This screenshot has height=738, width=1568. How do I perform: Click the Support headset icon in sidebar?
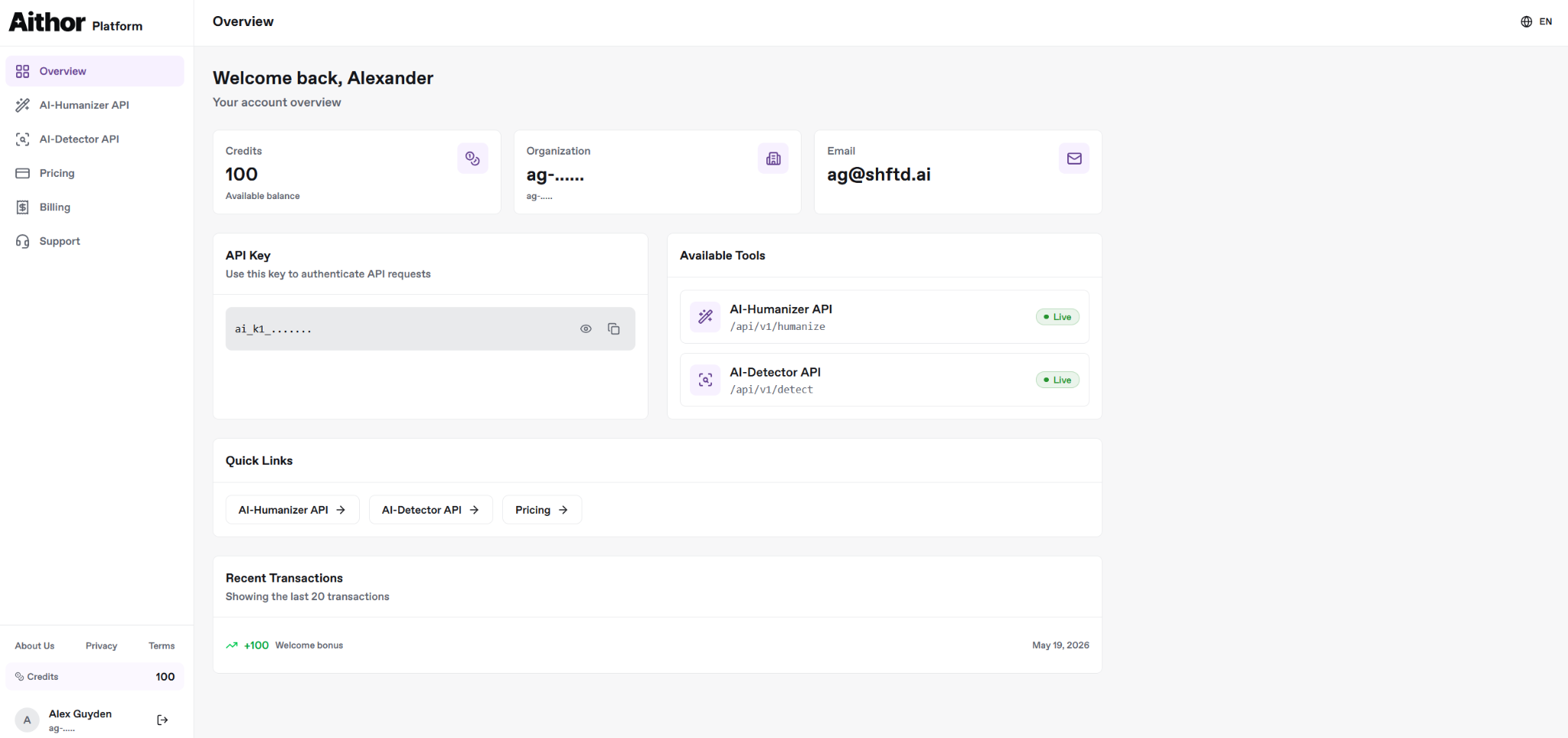tap(22, 241)
